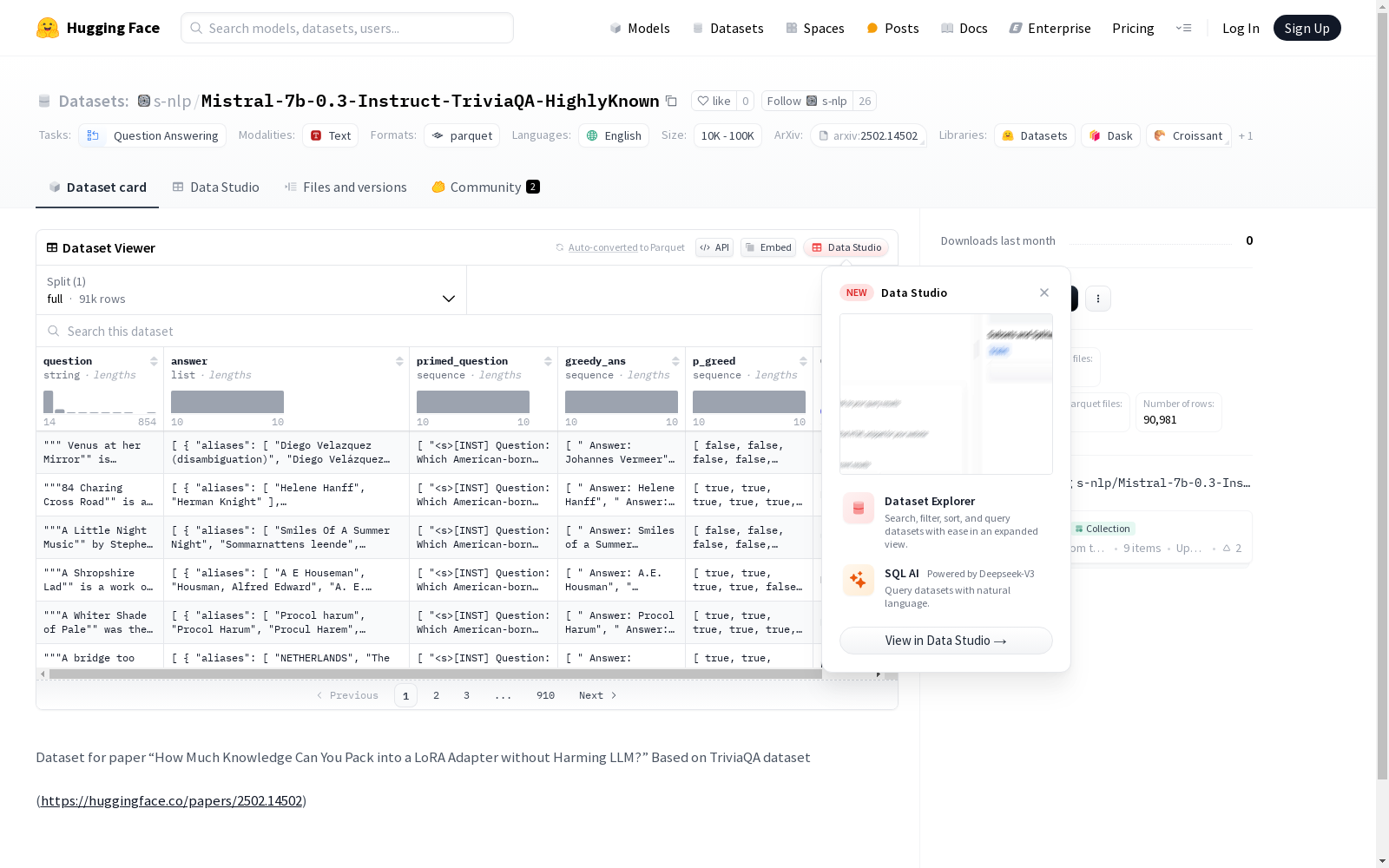Open the navigation more-menu icon

[x=1183, y=28]
